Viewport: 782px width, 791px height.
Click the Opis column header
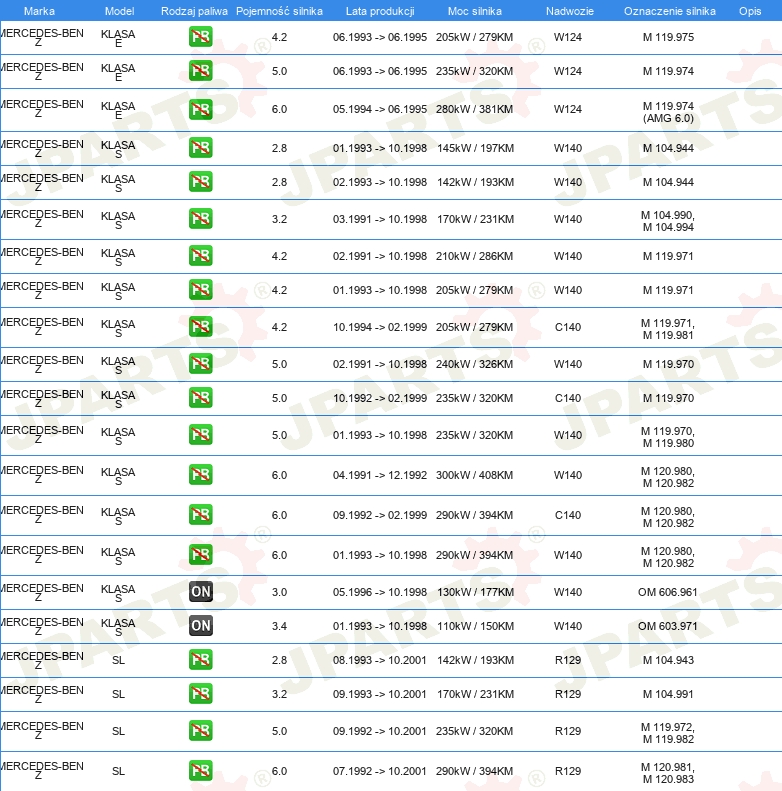tap(749, 10)
